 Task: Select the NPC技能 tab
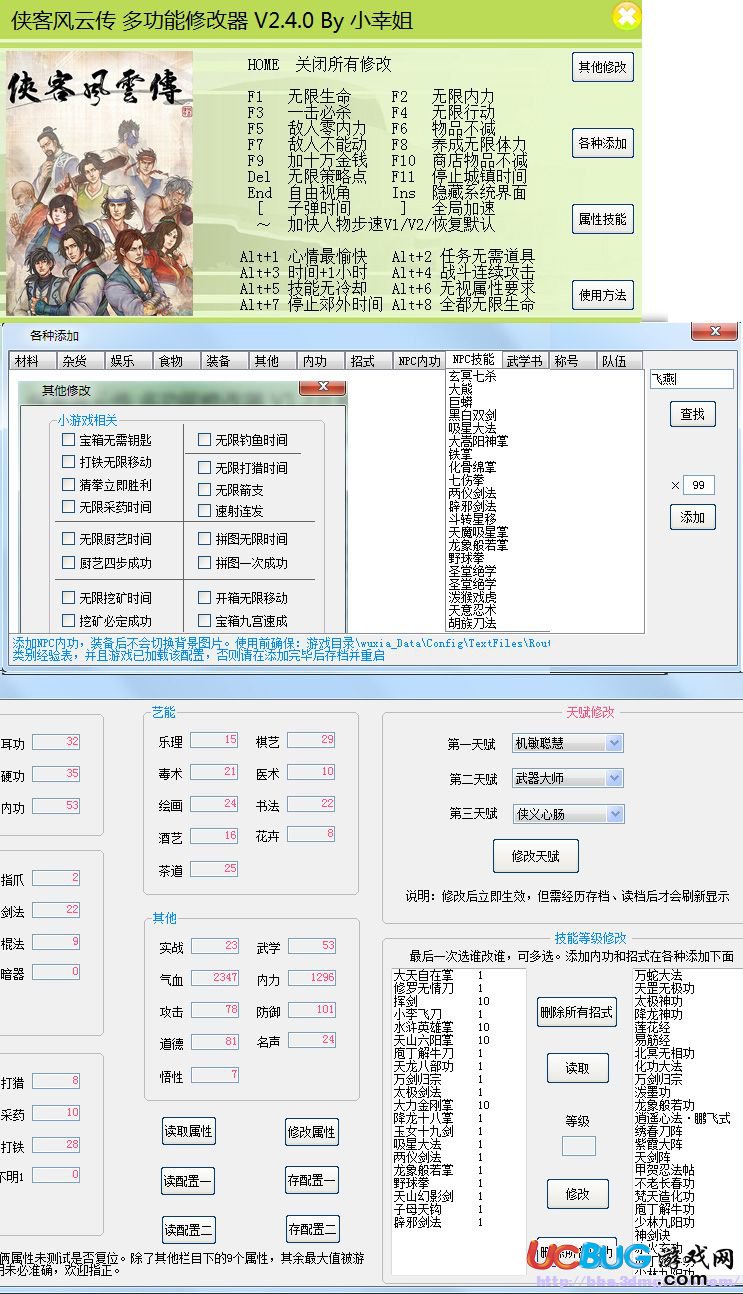(x=472, y=359)
